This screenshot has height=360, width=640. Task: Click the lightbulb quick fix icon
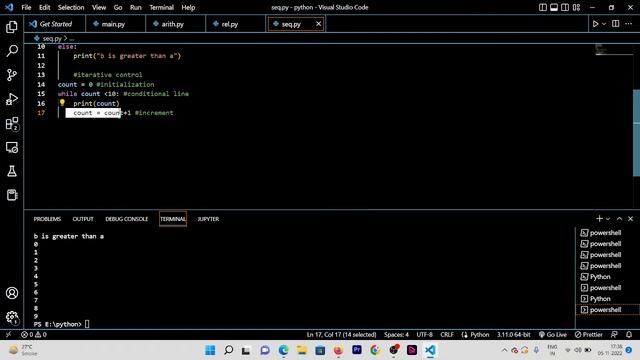click(x=62, y=103)
